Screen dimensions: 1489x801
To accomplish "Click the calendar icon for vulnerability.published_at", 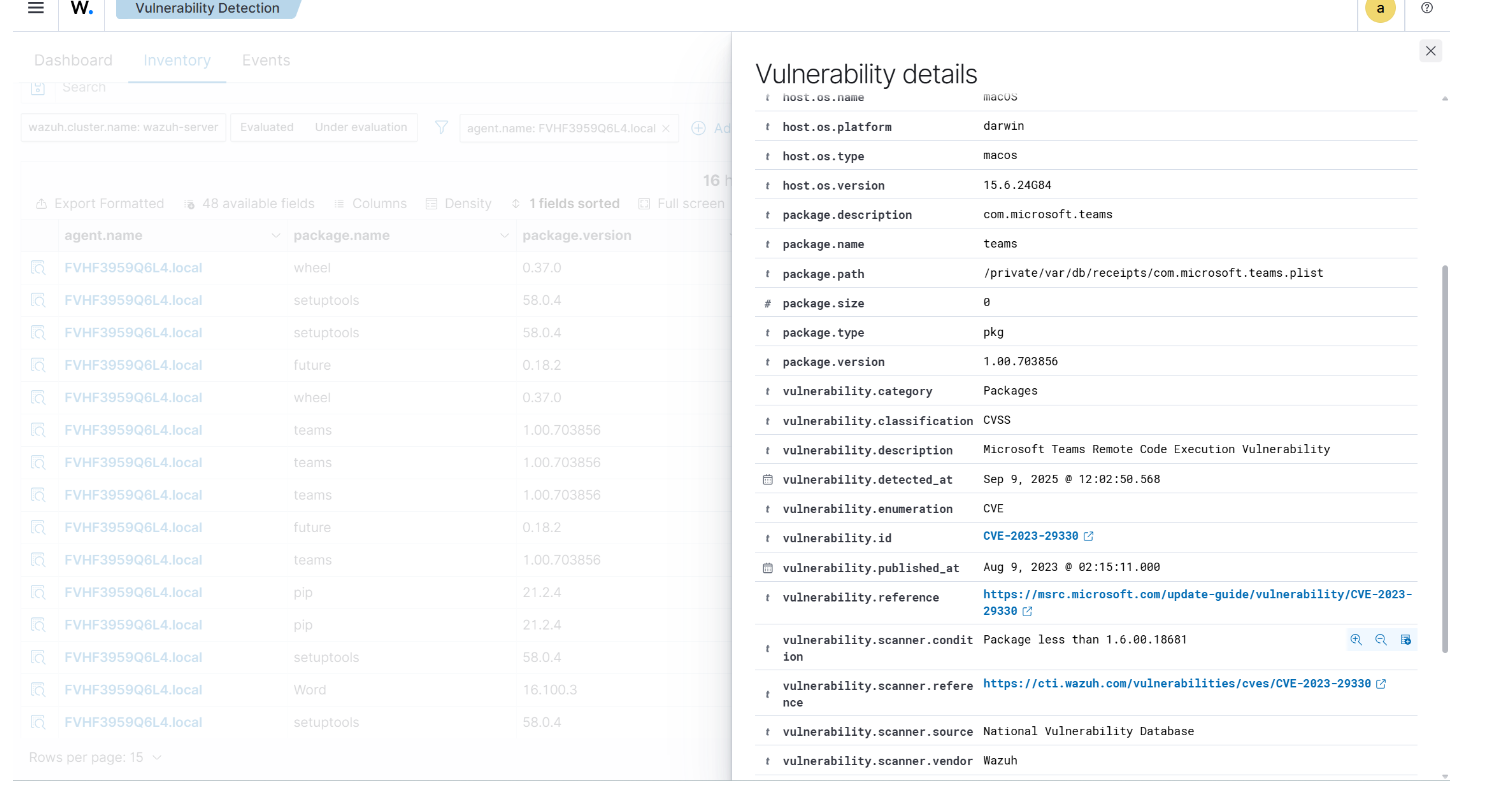I will (768, 568).
